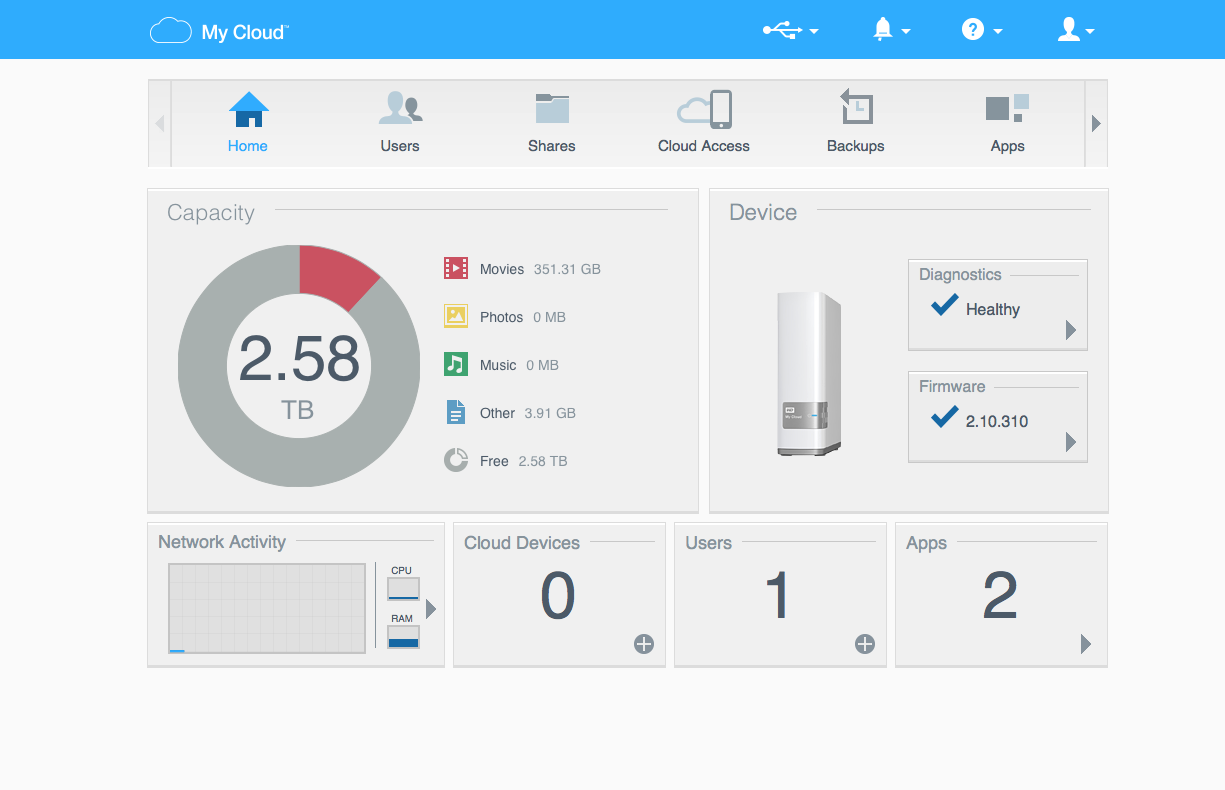Click Free 2.58 TB value
Screen dimensions: 1225x790
pyautogui.click(x=543, y=461)
